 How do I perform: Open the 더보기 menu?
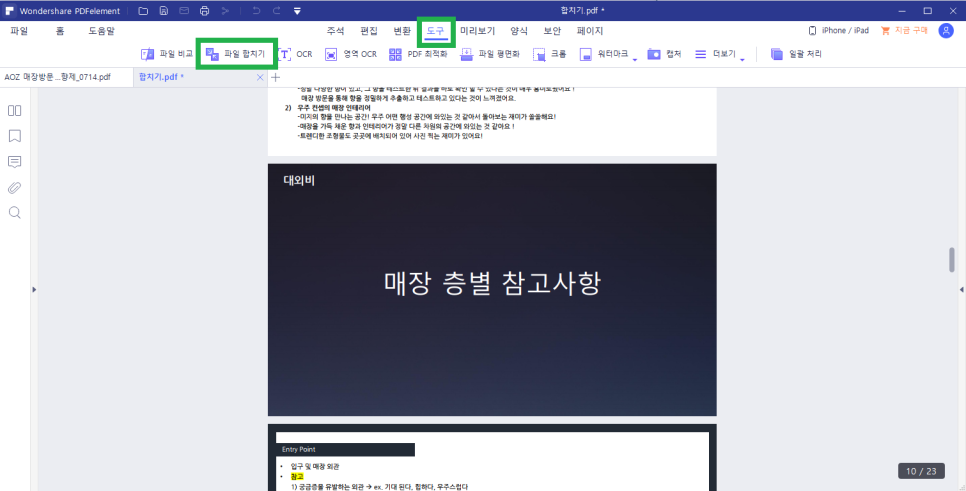pyautogui.click(x=715, y=54)
